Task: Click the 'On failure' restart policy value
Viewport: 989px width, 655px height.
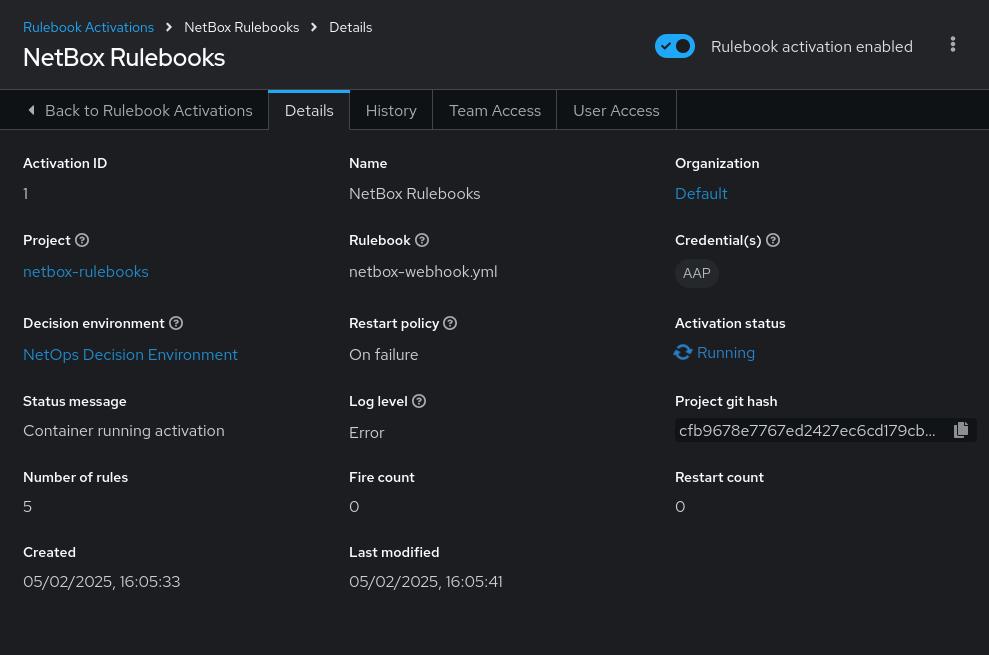Action: pyautogui.click(x=383, y=355)
